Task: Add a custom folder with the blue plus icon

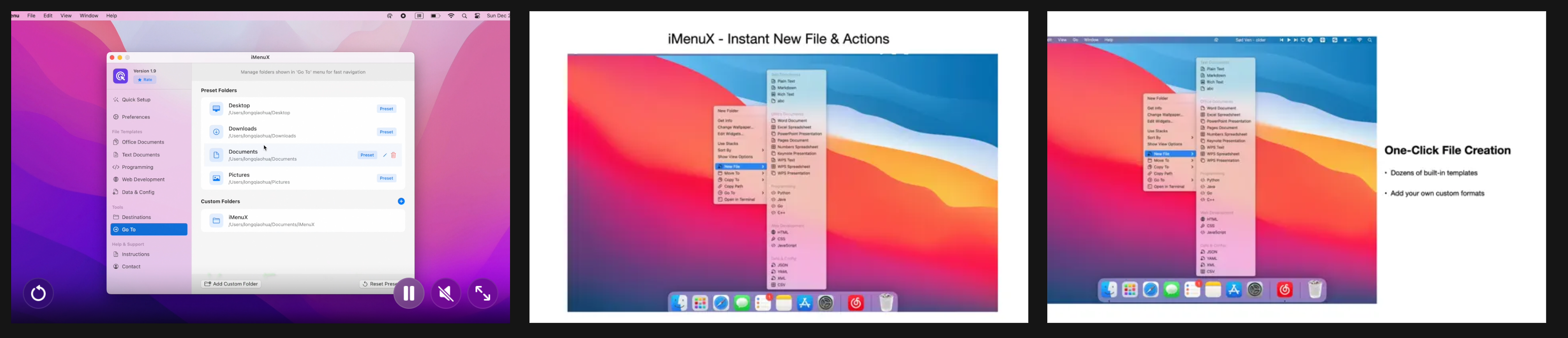Action: tap(401, 201)
